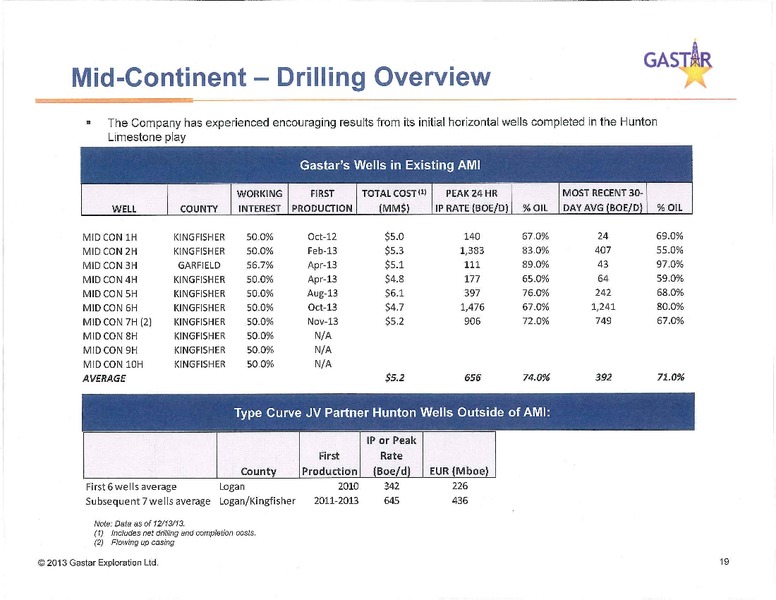Select the 'MID CON 10H' well name
Screen dimensions: 776x600
(113, 364)
